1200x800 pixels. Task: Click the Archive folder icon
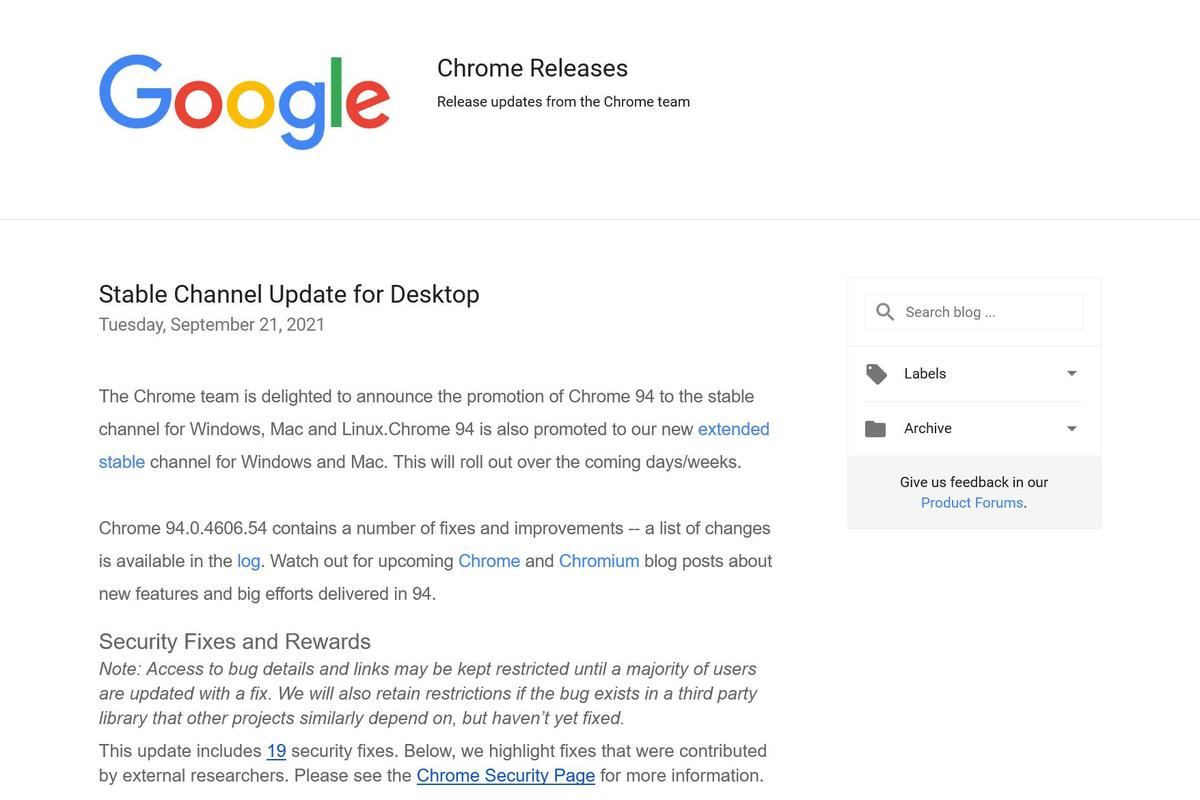click(x=875, y=429)
